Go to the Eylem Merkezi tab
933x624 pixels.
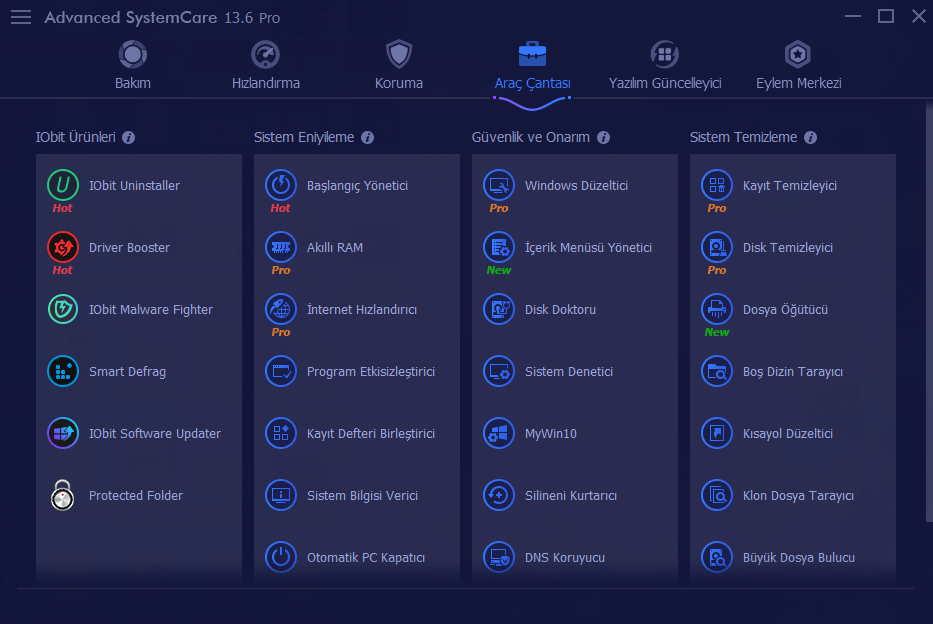pyautogui.click(x=798, y=65)
